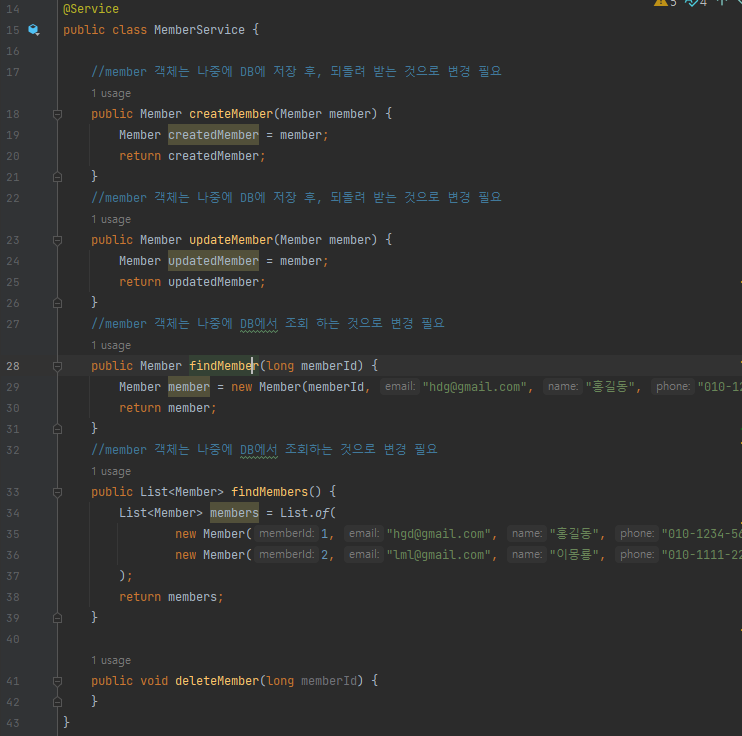
Task: Click the highlighted member variable on line 29
Action: pos(189,387)
